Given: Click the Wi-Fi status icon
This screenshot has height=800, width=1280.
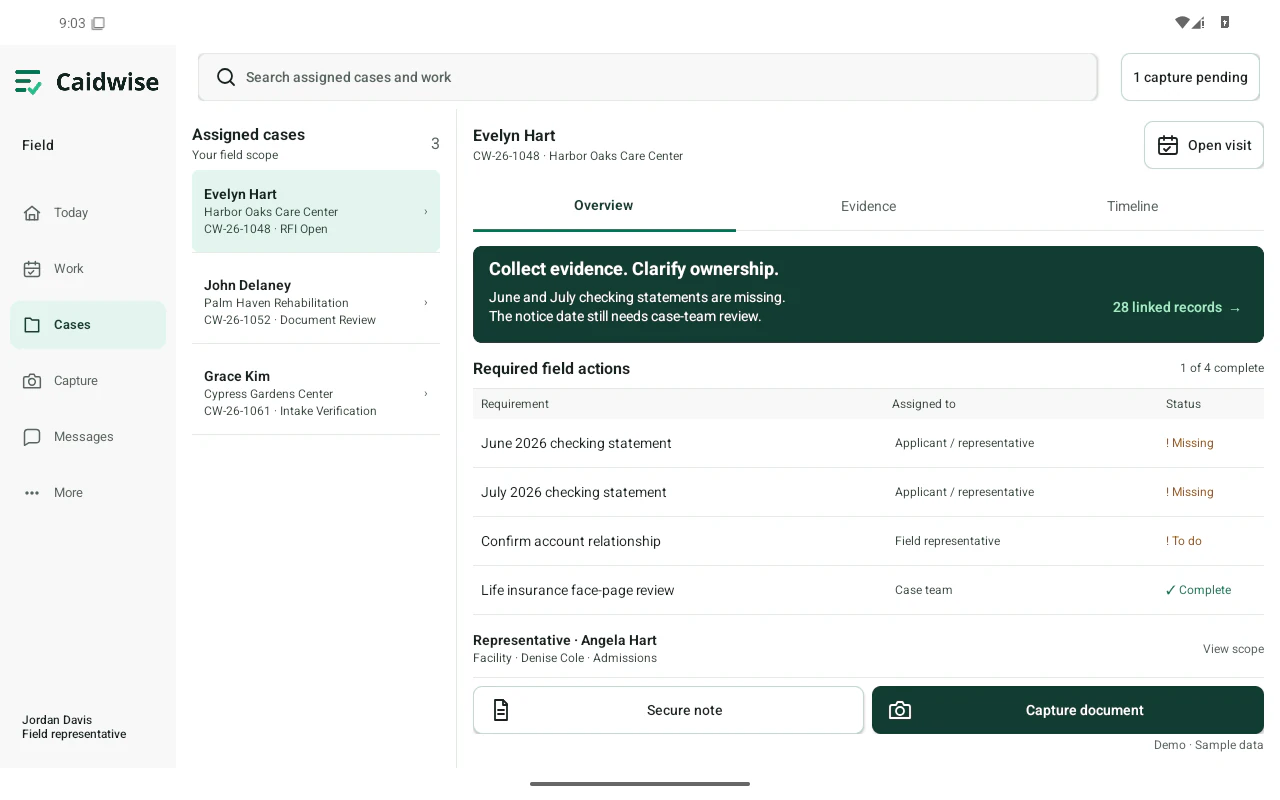Looking at the screenshot, I should pyautogui.click(x=1182, y=23).
